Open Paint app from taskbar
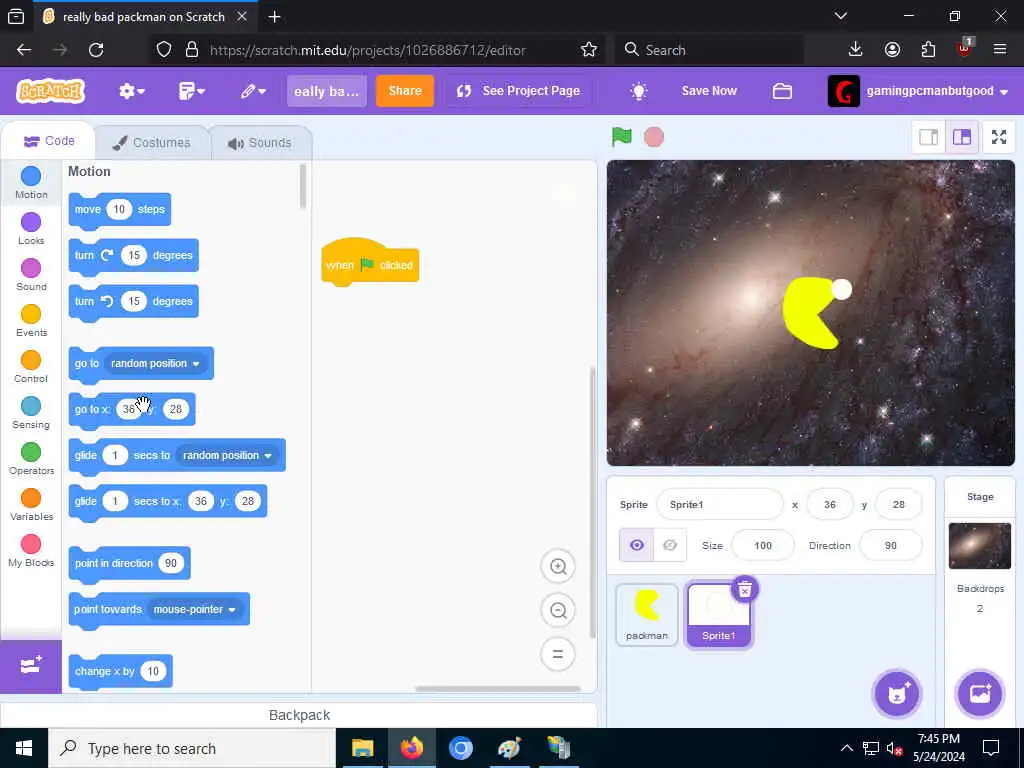 [x=509, y=748]
